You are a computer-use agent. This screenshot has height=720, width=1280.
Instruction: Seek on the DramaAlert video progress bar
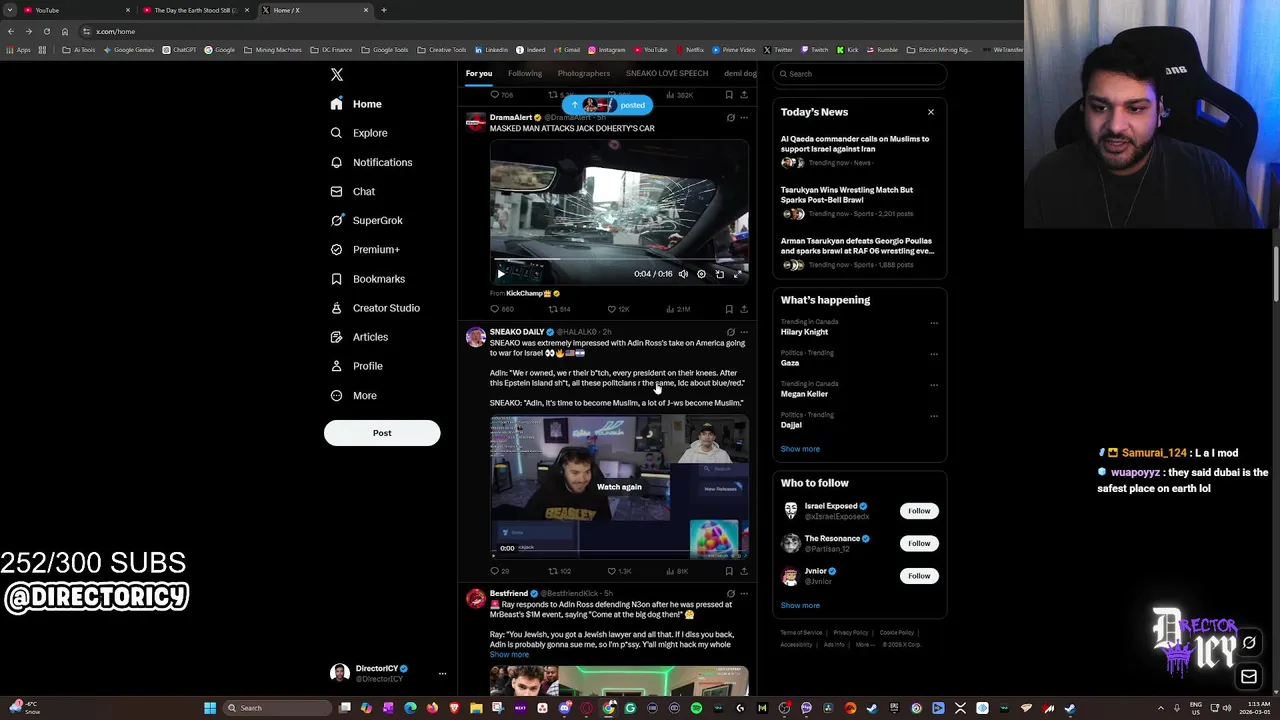click(x=619, y=262)
